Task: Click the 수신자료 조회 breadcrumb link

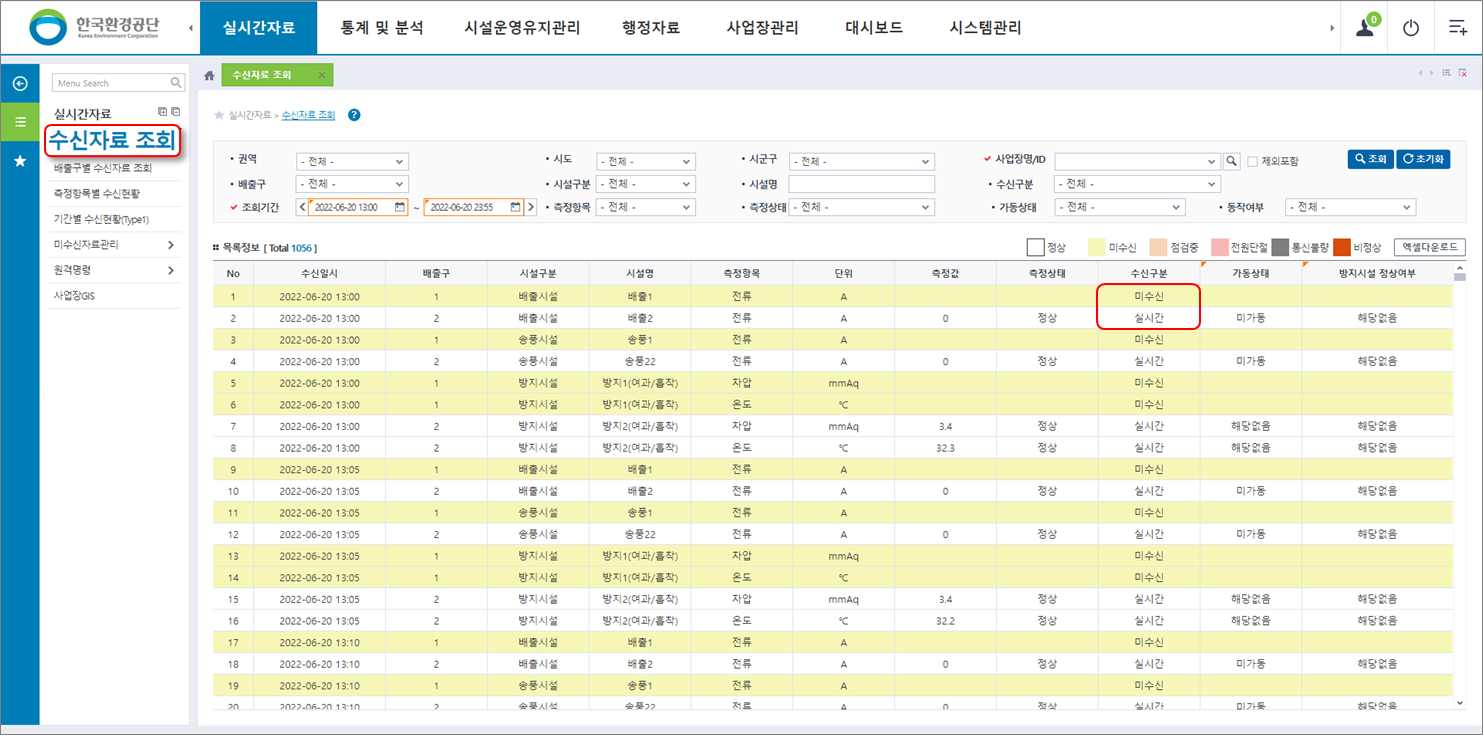Action: point(309,116)
